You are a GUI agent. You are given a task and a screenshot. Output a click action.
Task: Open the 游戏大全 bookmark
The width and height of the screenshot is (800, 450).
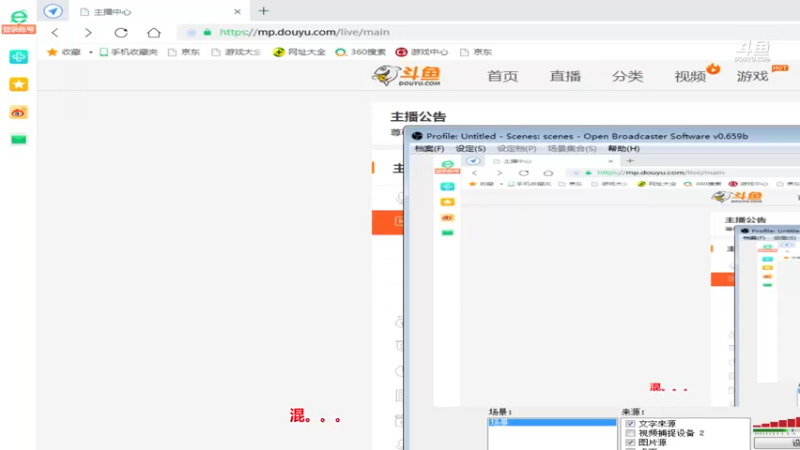click(x=236, y=52)
